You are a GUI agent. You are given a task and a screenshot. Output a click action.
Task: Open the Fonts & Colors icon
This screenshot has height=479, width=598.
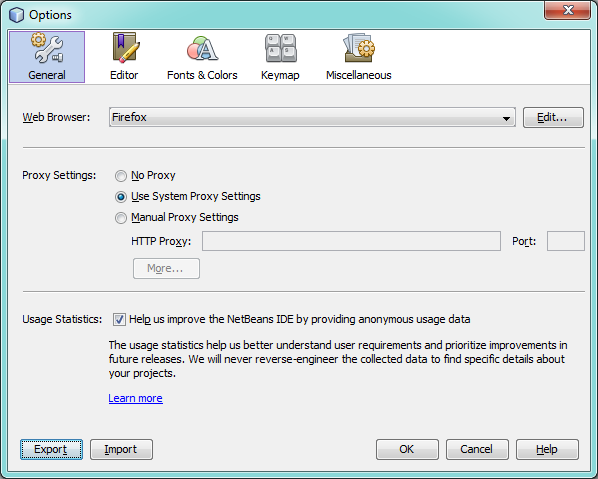(202, 48)
